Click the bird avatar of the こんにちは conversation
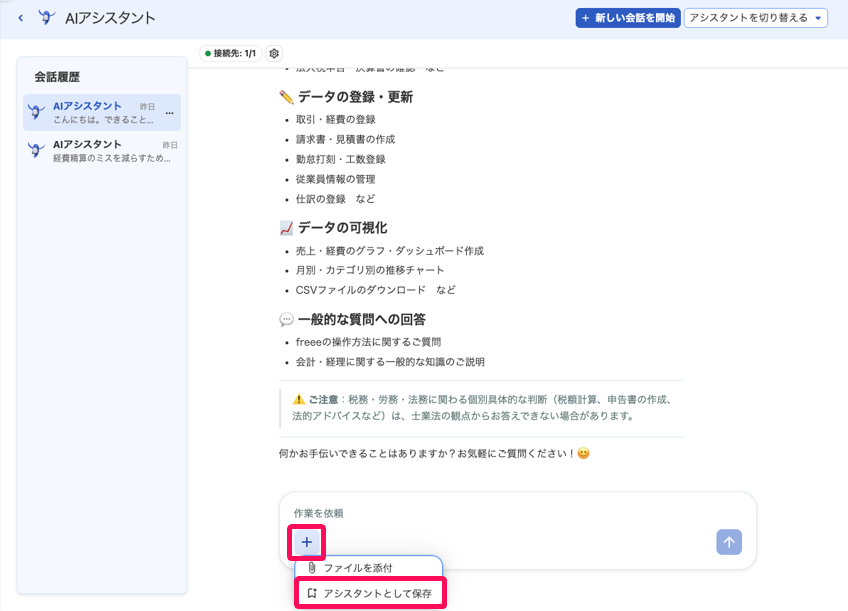 (36, 111)
